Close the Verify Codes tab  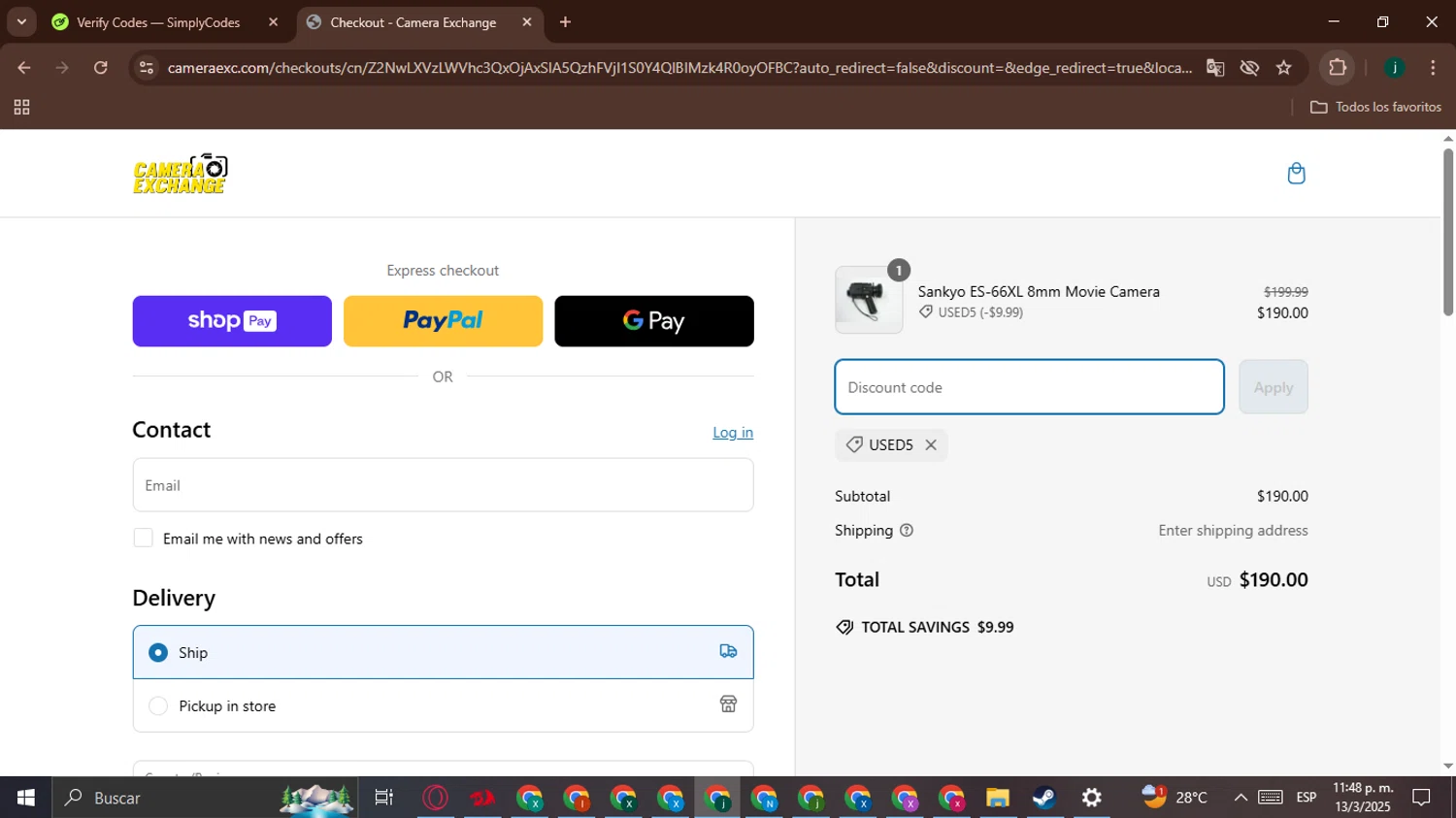(274, 22)
